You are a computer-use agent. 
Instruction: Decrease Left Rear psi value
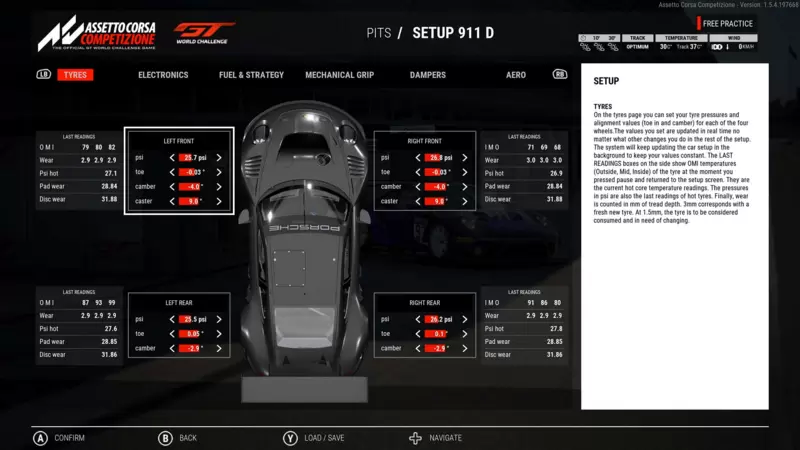[x=172, y=319]
